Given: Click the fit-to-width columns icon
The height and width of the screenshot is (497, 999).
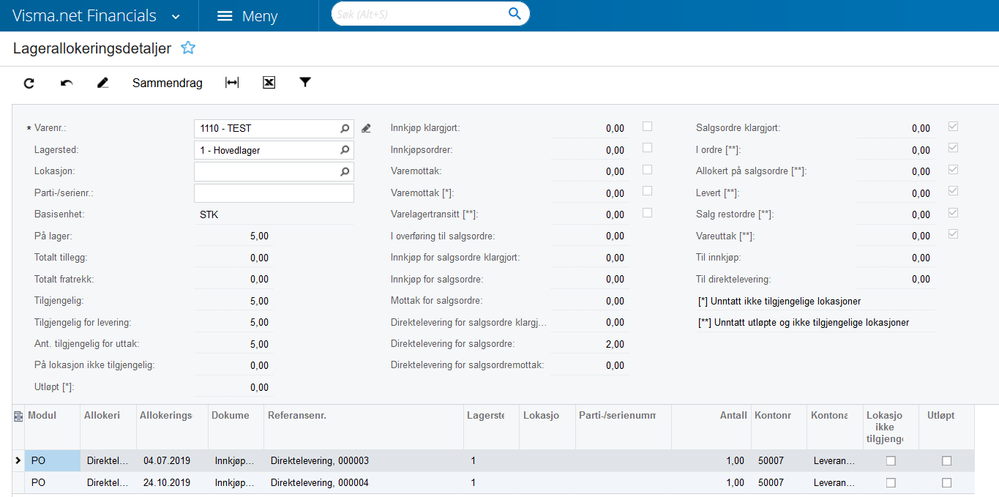Looking at the screenshot, I should click(x=232, y=83).
